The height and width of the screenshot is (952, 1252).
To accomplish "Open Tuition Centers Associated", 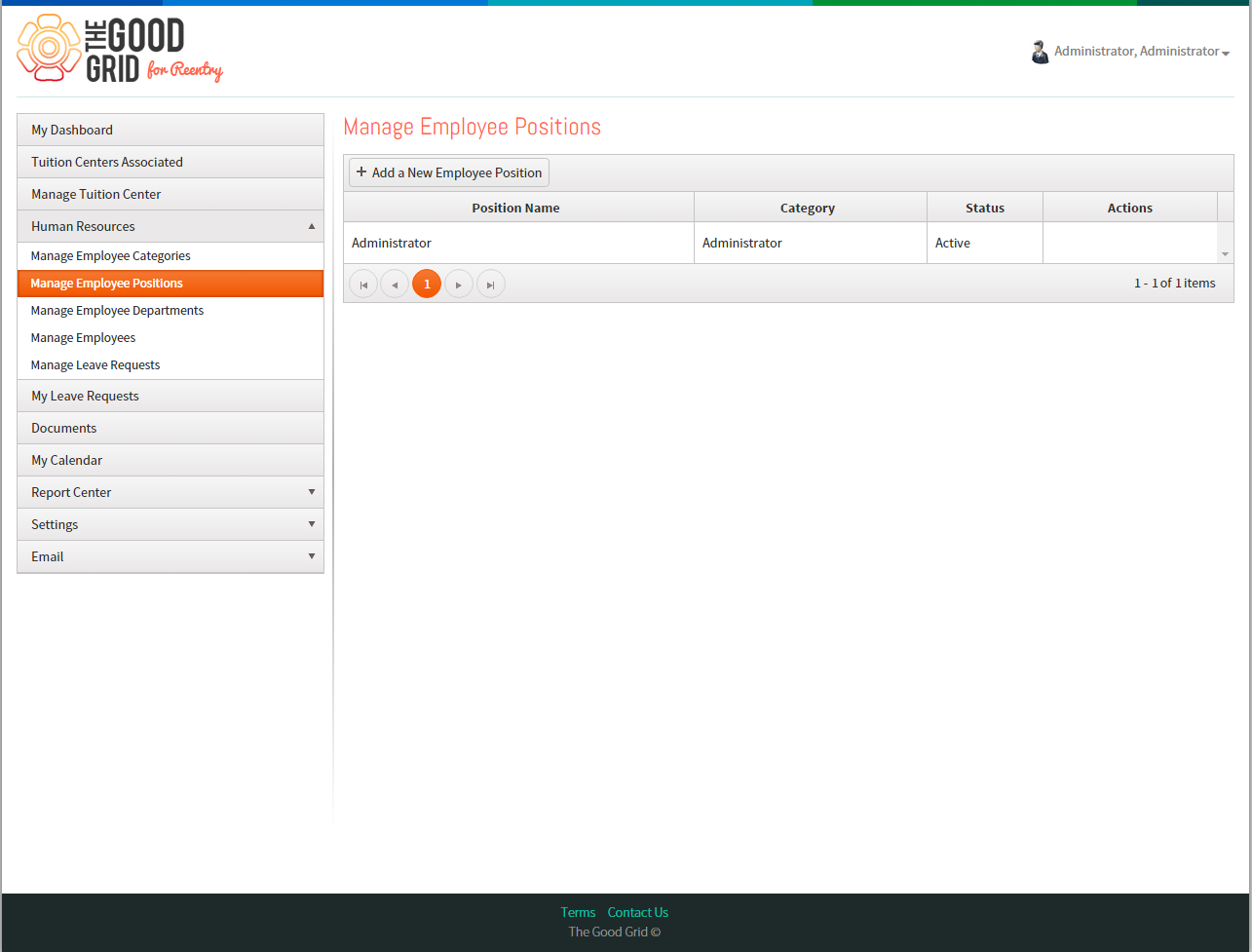I will point(171,162).
